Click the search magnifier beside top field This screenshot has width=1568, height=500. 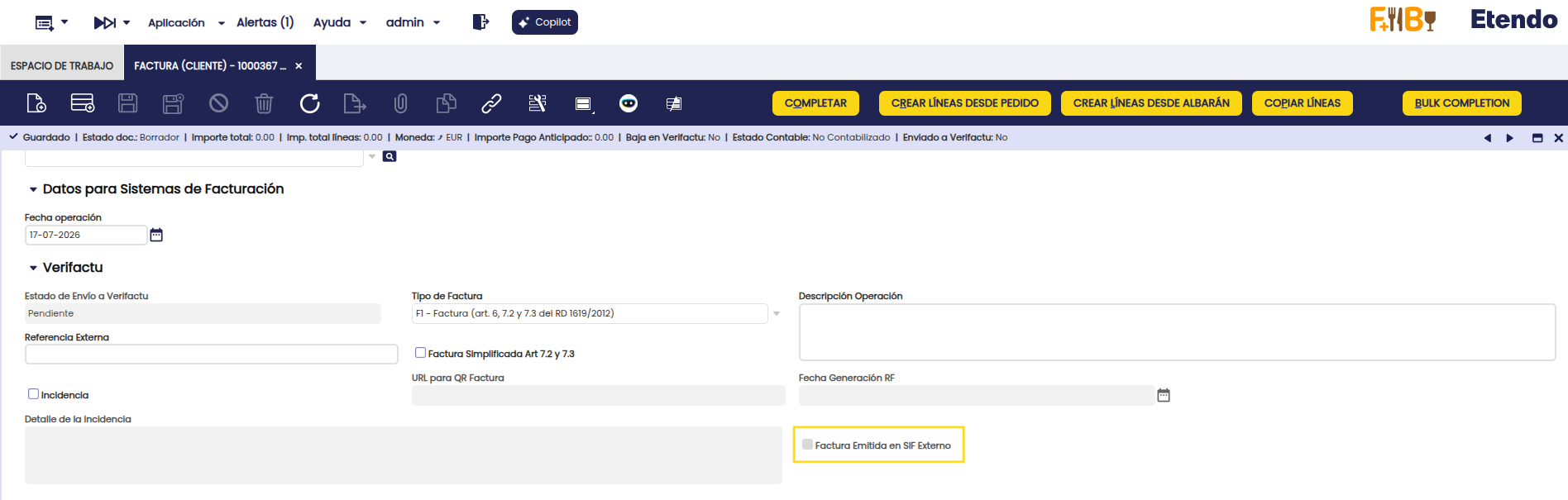tap(390, 156)
